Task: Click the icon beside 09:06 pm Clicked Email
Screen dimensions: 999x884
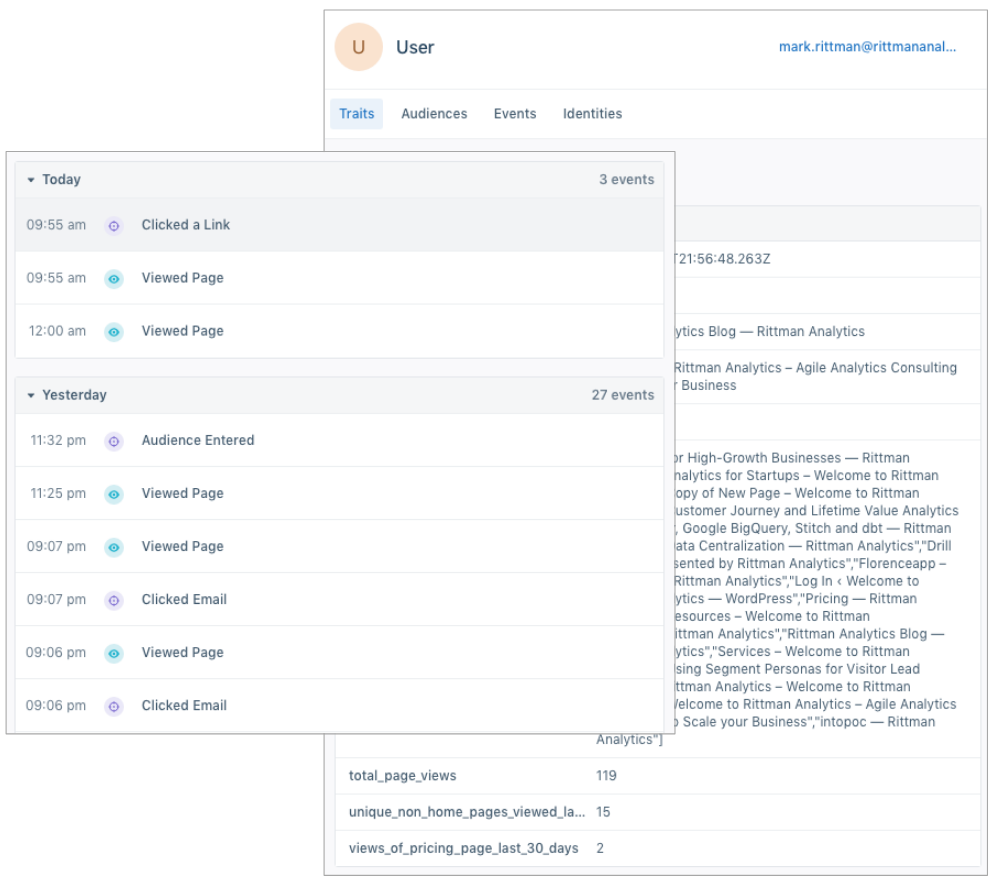Action: pyautogui.click(x=114, y=706)
